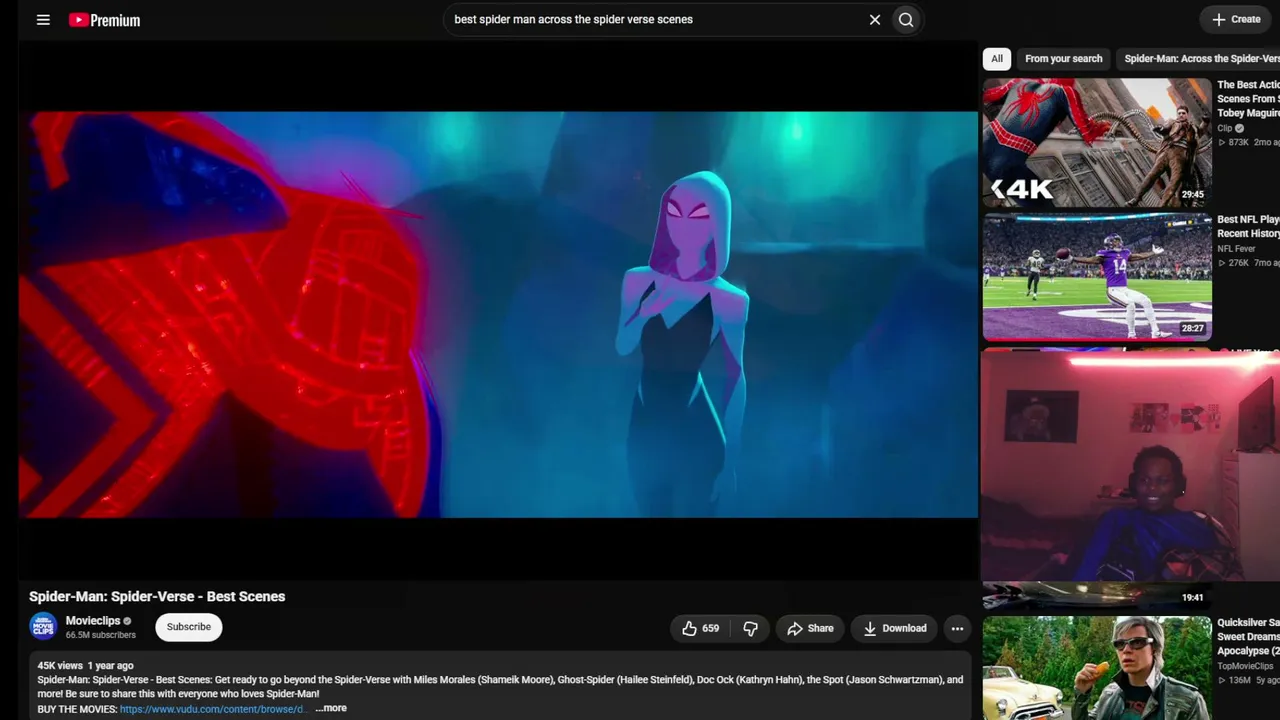Open the Movieclips channel avatar
This screenshot has width=1280, height=720.
tap(43, 627)
